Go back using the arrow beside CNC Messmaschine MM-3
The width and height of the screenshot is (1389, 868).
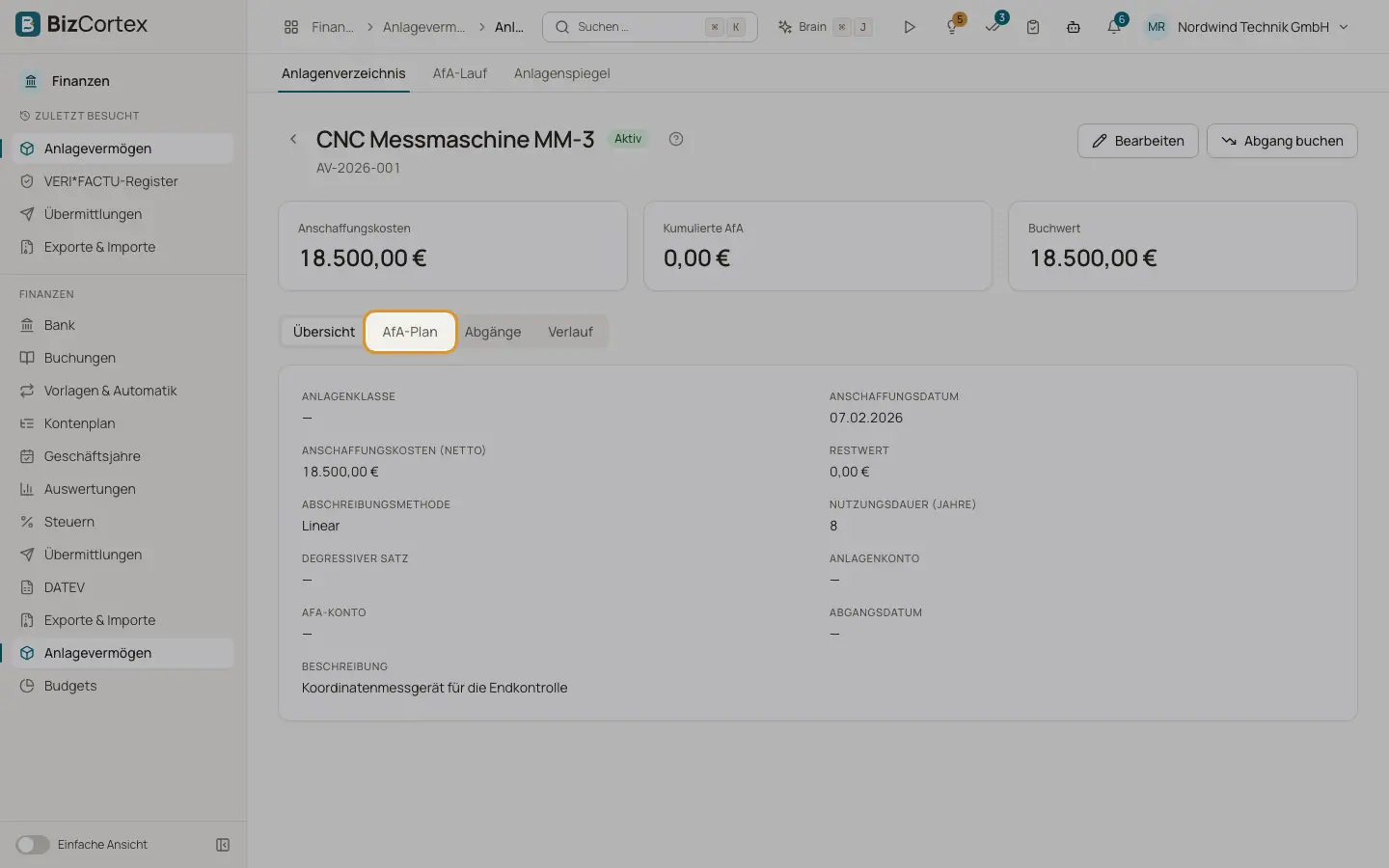293,139
